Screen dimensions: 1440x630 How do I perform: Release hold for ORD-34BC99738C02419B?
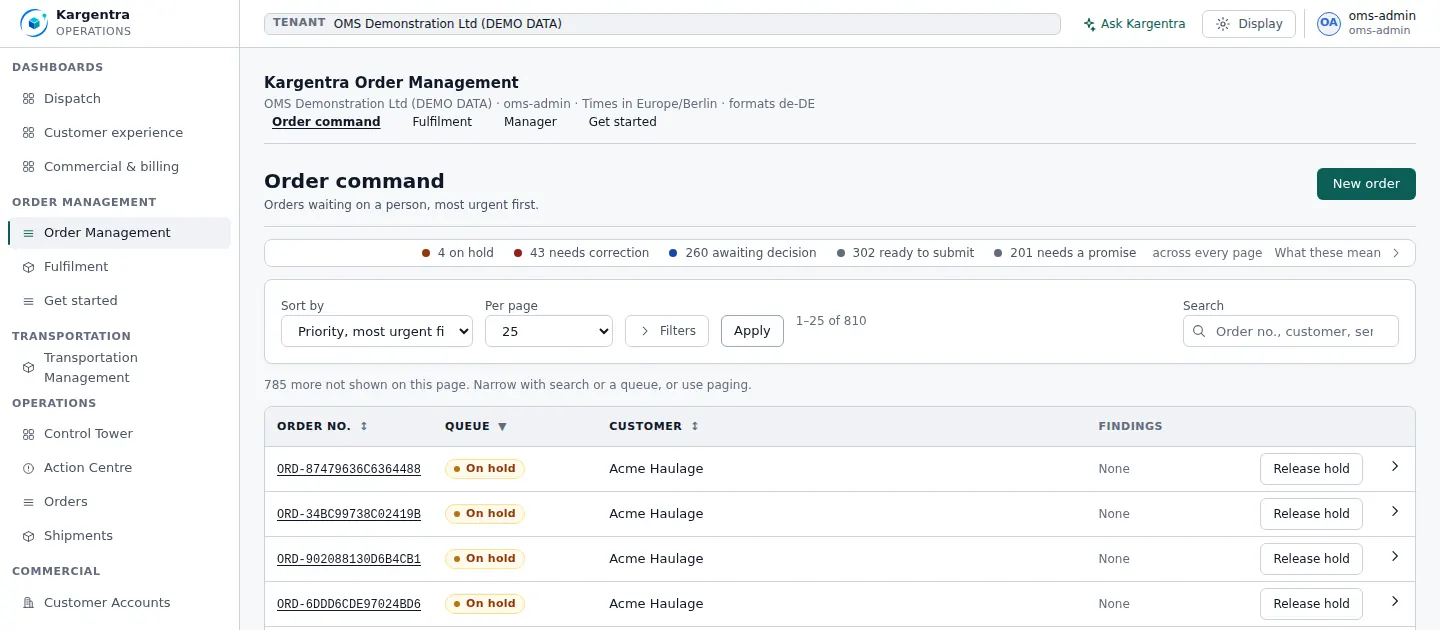point(1311,514)
